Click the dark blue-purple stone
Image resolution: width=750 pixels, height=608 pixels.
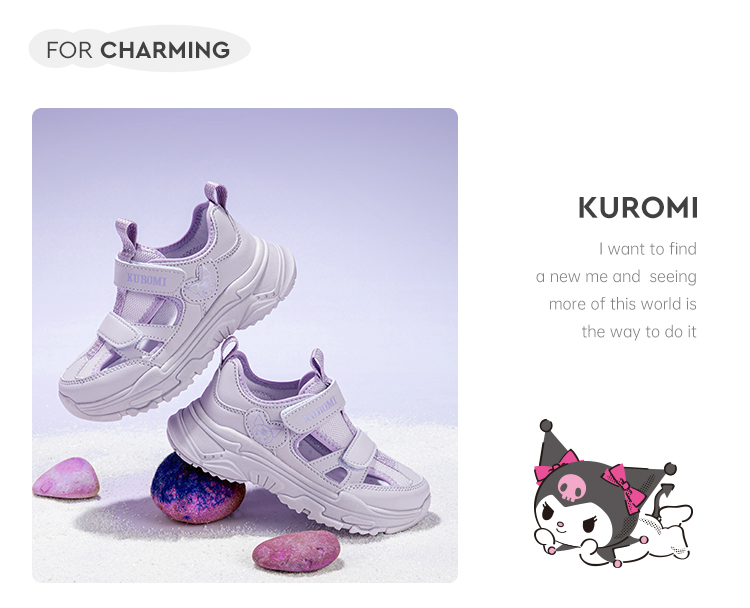198,487
